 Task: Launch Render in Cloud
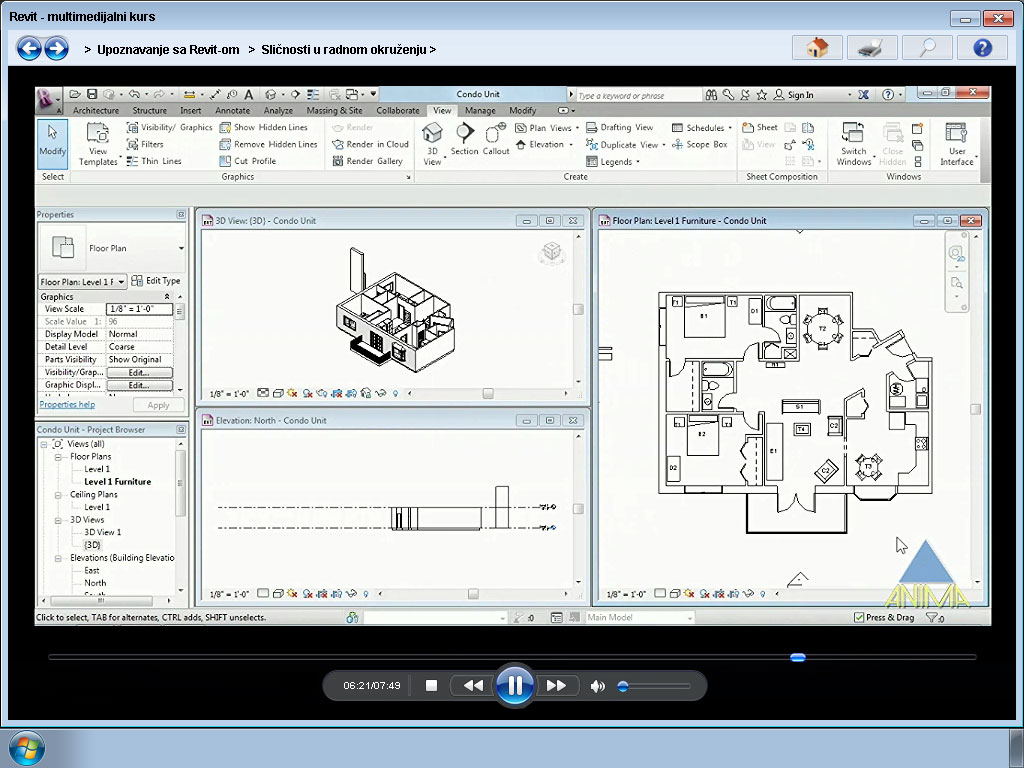[370, 144]
